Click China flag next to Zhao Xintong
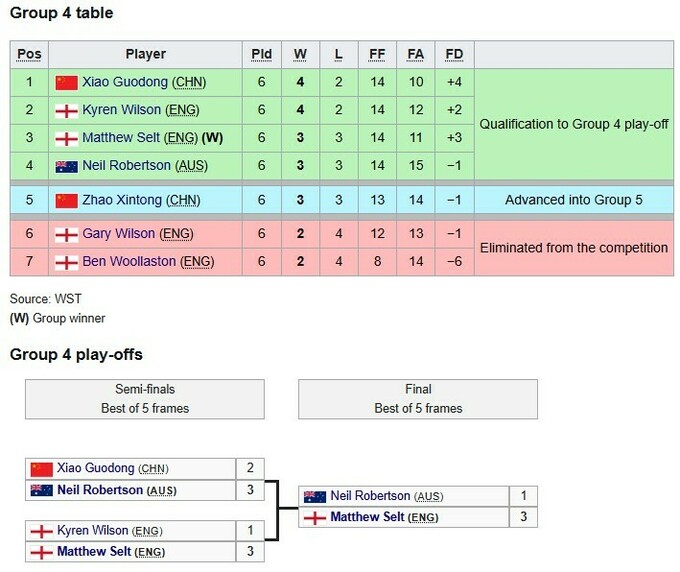Screen dimensions: 680x572 (x=66, y=200)
